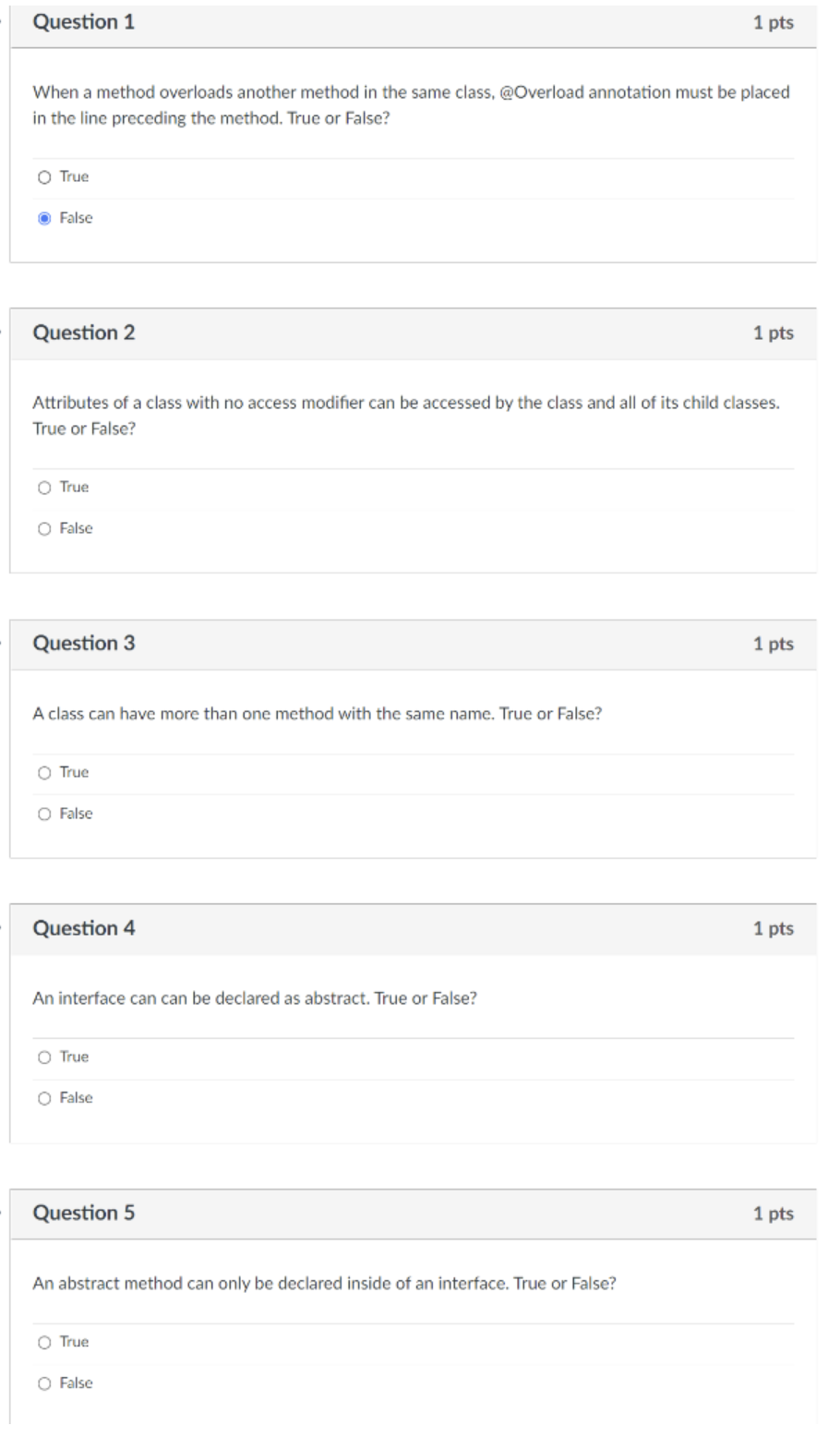Image resolution: width=840 pixels, height=1438 pixels.
Task: Select False for Question 1
Action: [44, 218]
